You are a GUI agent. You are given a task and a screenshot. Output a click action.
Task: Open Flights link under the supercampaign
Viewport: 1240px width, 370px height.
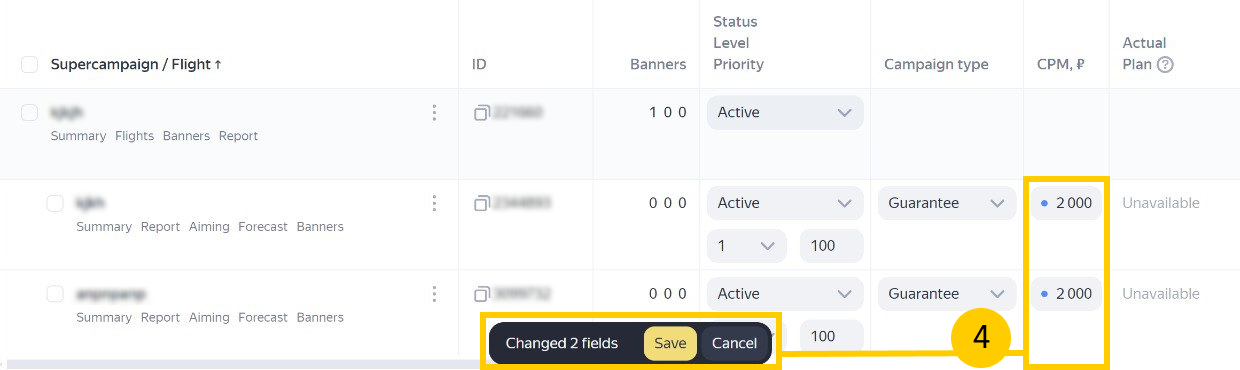click(x=134, y=136)
